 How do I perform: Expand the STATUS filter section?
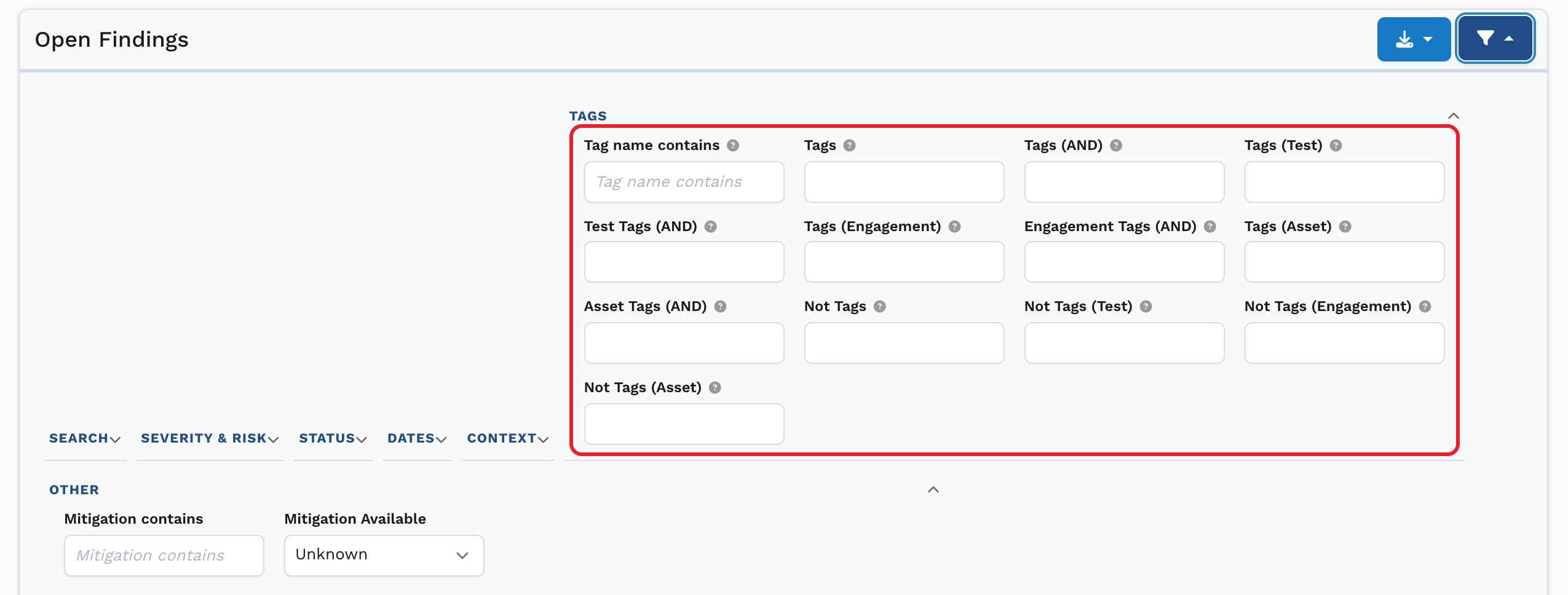(333, 439)
